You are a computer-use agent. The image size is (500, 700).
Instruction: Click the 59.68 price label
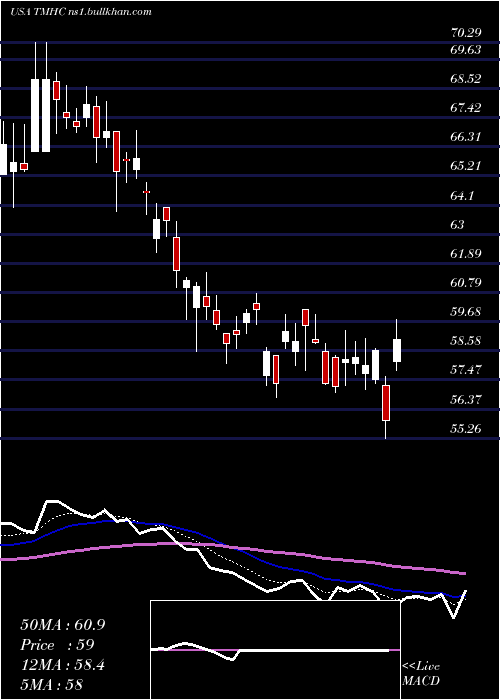467,312
